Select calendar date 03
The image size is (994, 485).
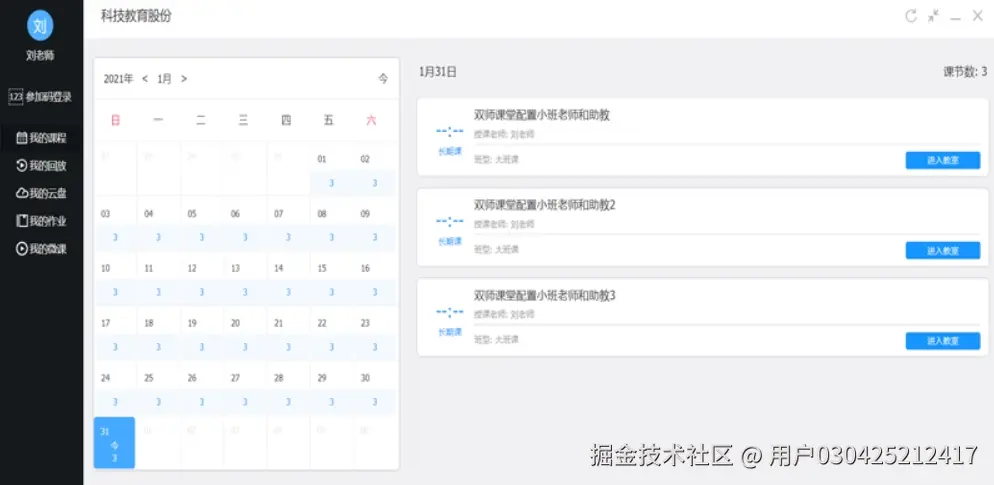115,224
